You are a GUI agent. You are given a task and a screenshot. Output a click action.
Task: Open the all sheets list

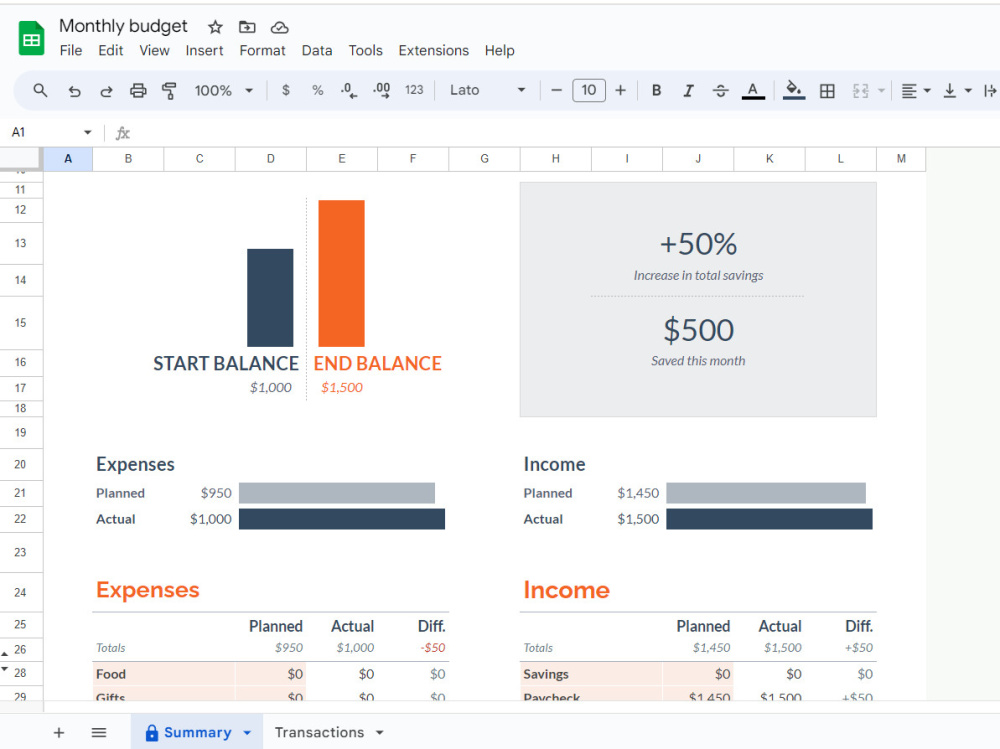click(99, 732)
